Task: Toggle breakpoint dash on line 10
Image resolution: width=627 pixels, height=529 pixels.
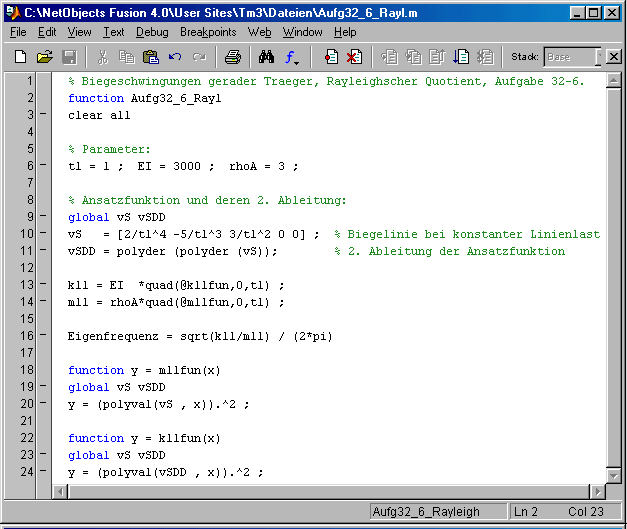Action: tap(43, 233)
